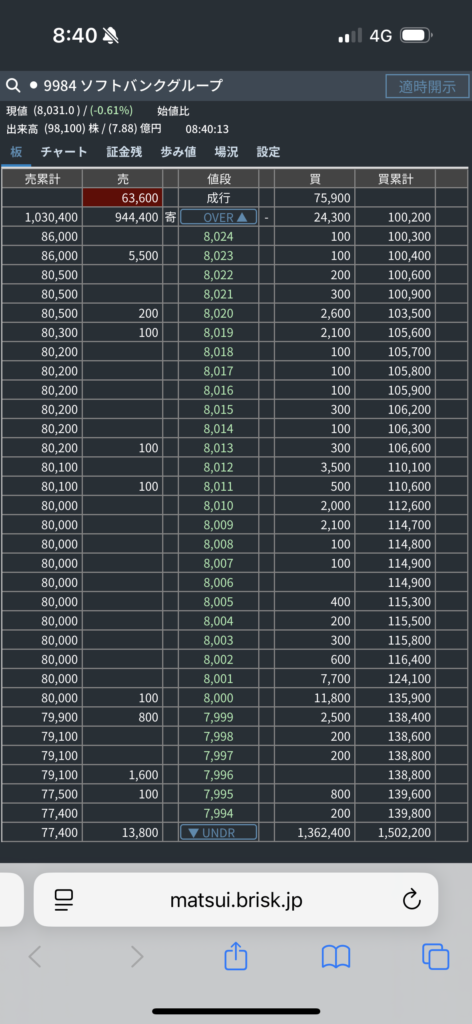Select the 8,000 price row
The image size is (472, 1024).
click(218, 698)
